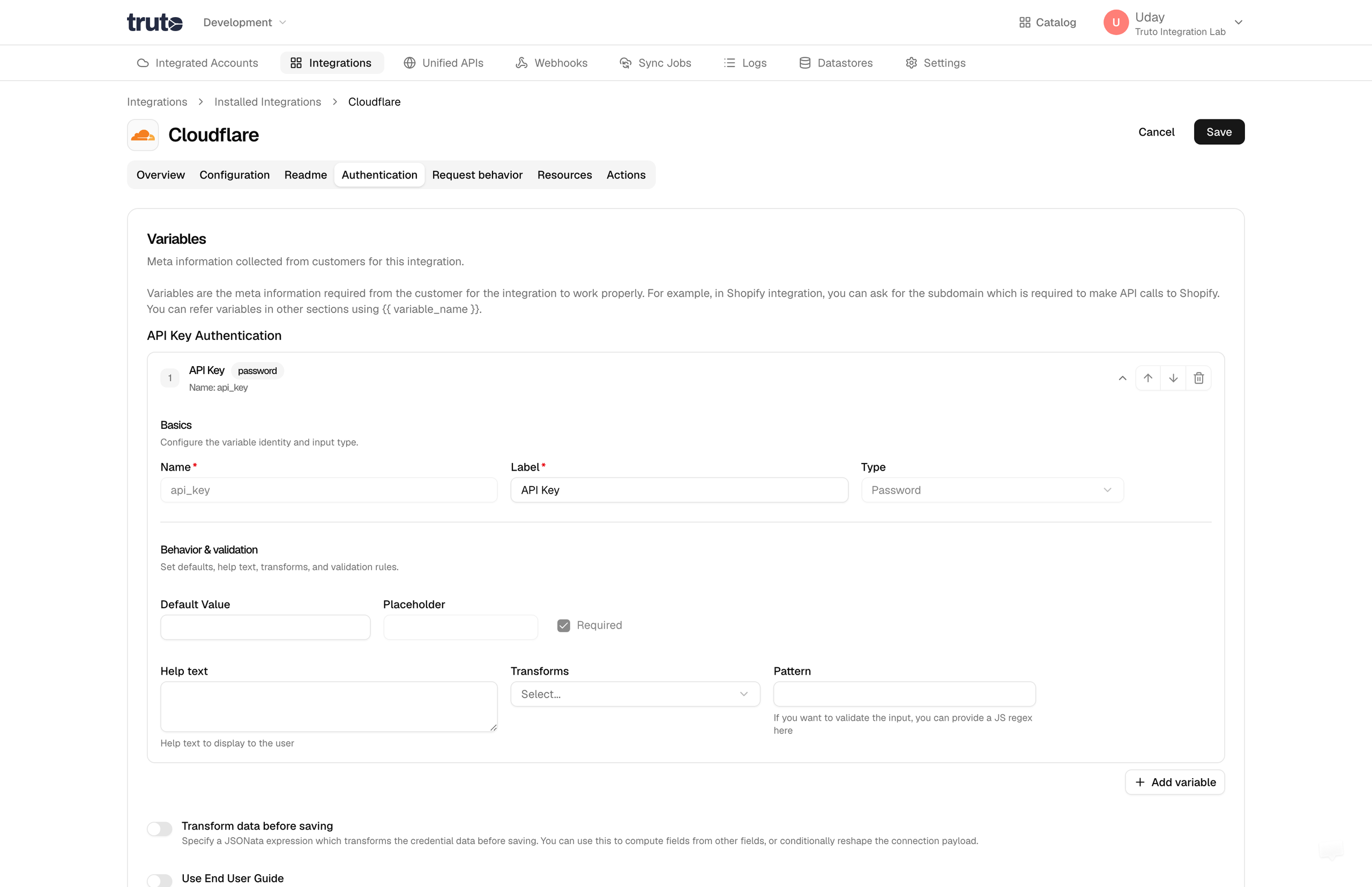1372x887 pixels.
Task: Open the Request behavior tab
Action: coord(477,175)
